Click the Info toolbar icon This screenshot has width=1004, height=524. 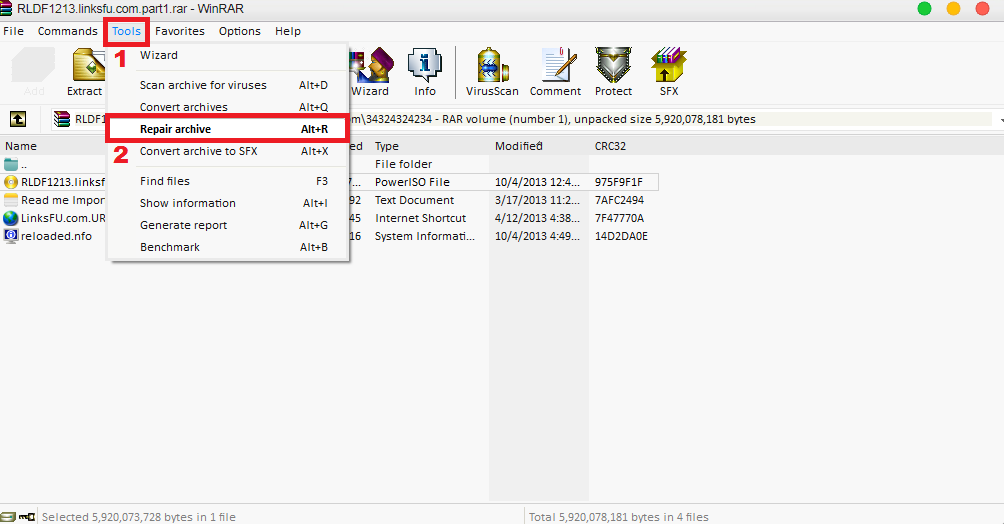425,65
